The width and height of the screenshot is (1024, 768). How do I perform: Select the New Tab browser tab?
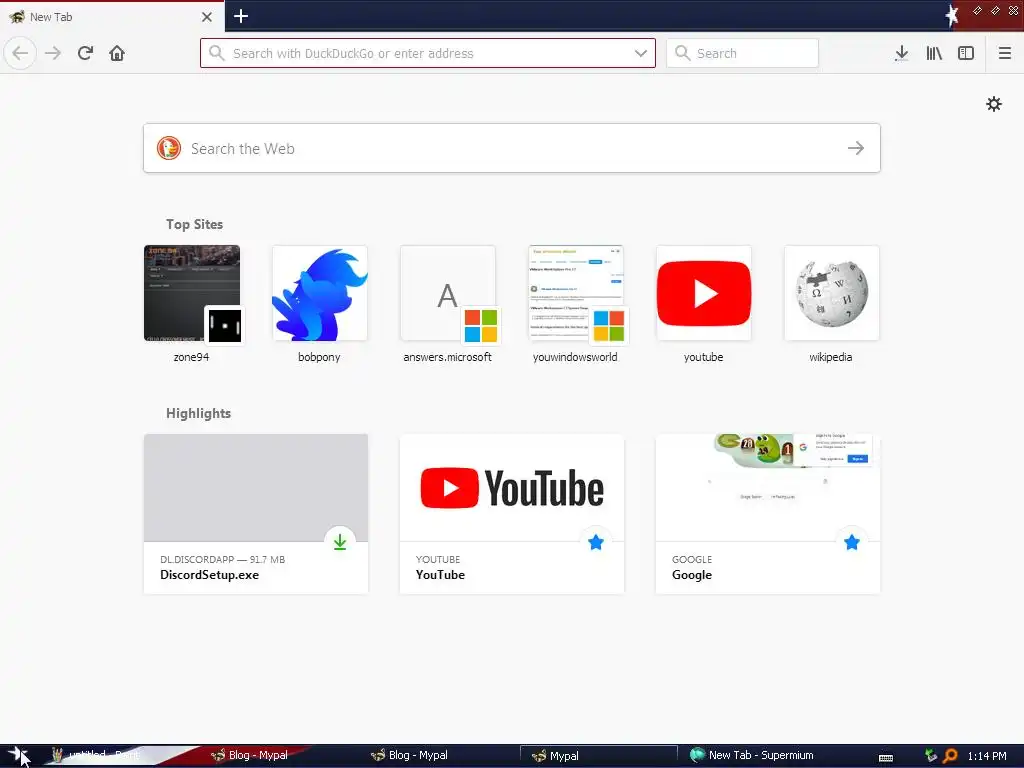[112, 17]
